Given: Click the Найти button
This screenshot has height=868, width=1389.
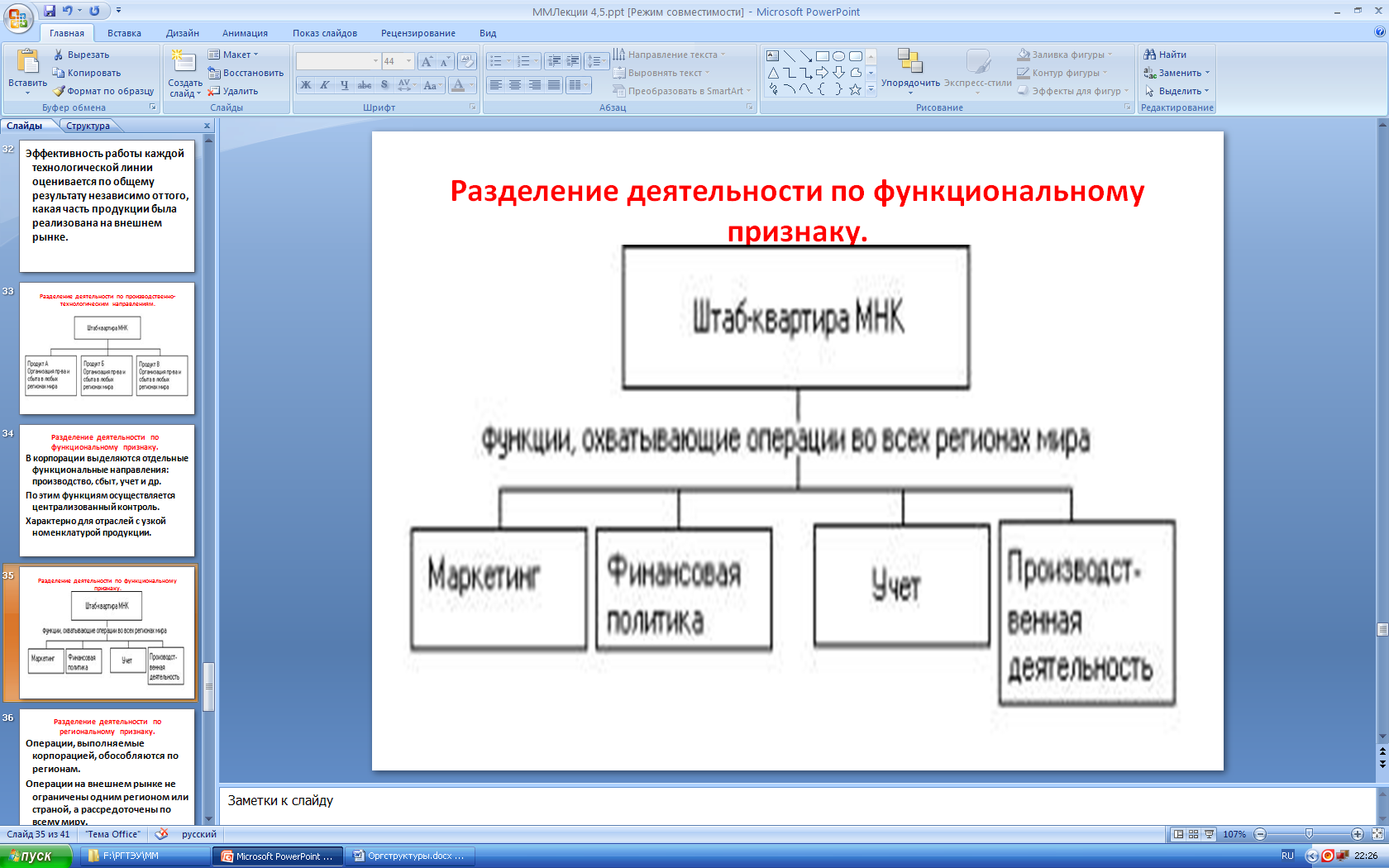Looking at the screenshot, I should (1165, 55).
